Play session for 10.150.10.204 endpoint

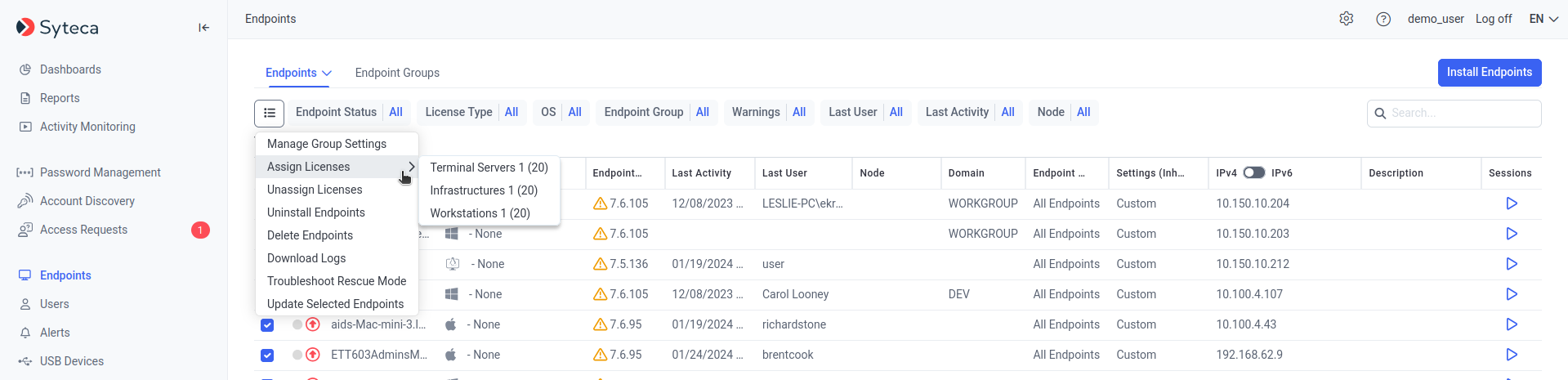1512,203
